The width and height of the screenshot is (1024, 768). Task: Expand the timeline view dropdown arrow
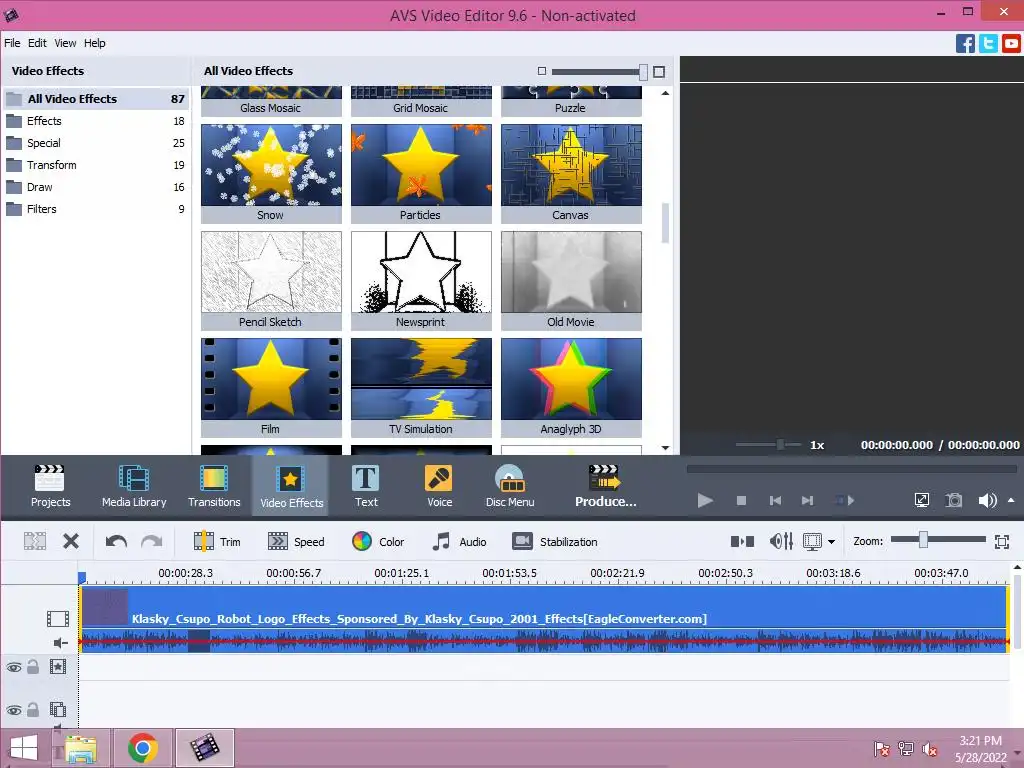831,542
